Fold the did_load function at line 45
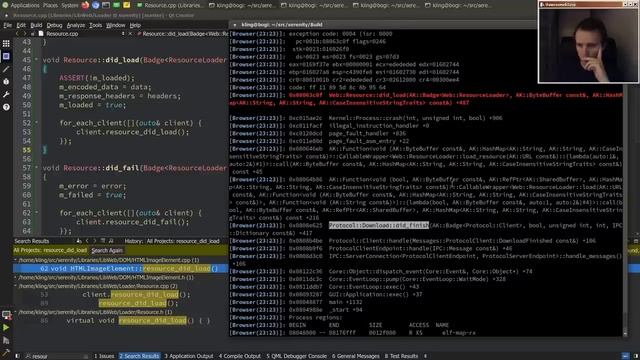The image size is (640, 360). (37, 60)
